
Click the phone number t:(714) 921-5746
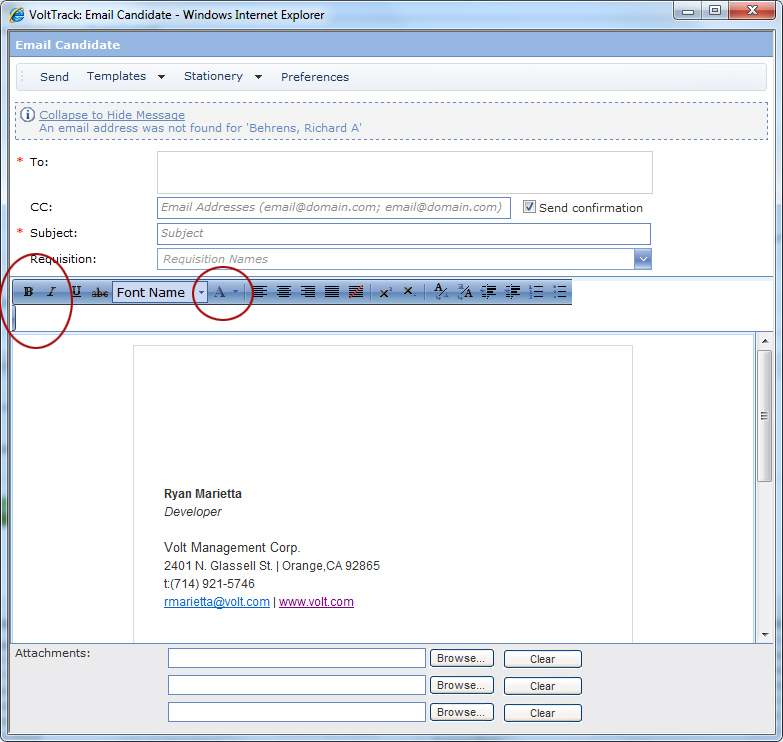tap(209, 584)
